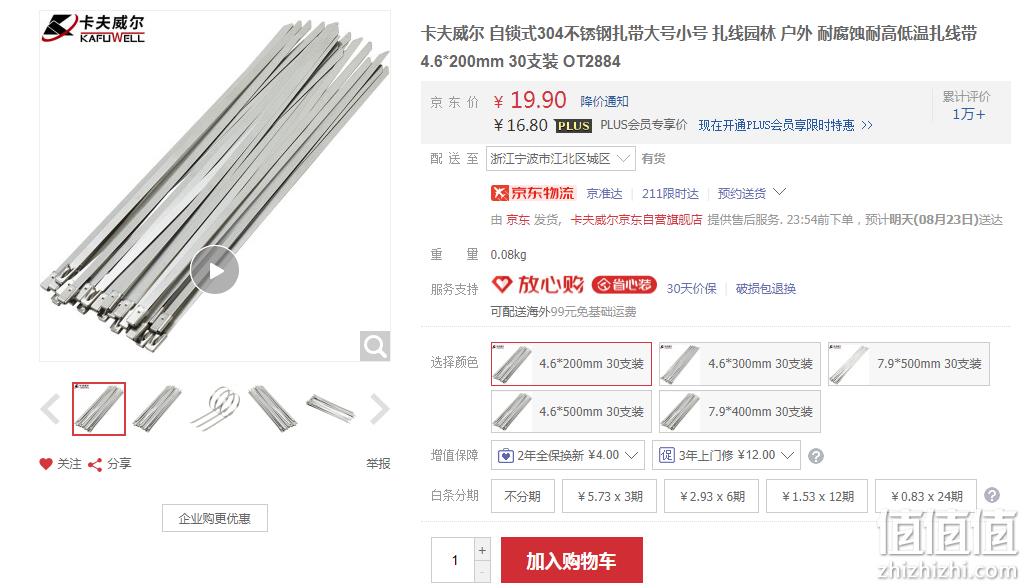Click the 分享 share icon

pyautogui.click(x=95, y=465)
